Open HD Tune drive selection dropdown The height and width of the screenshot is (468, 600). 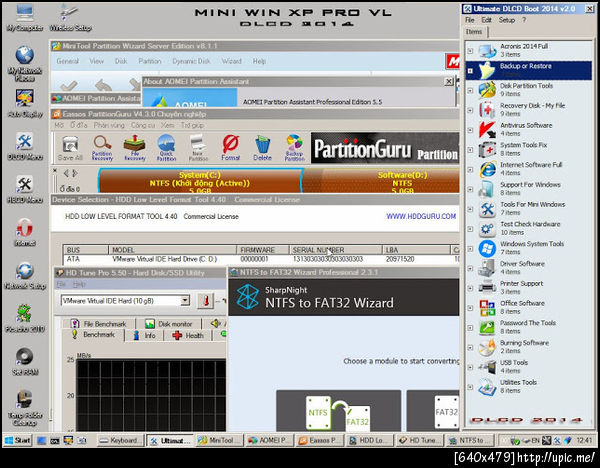pyautogui.click(x=185, y=301)
